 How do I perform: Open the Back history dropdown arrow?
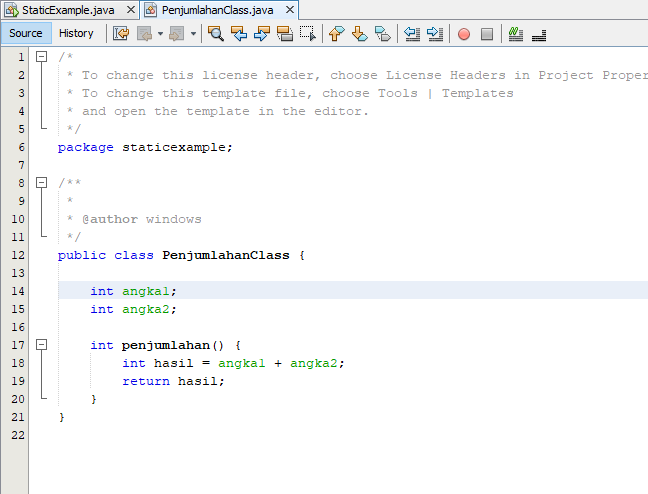coord(160,33)
